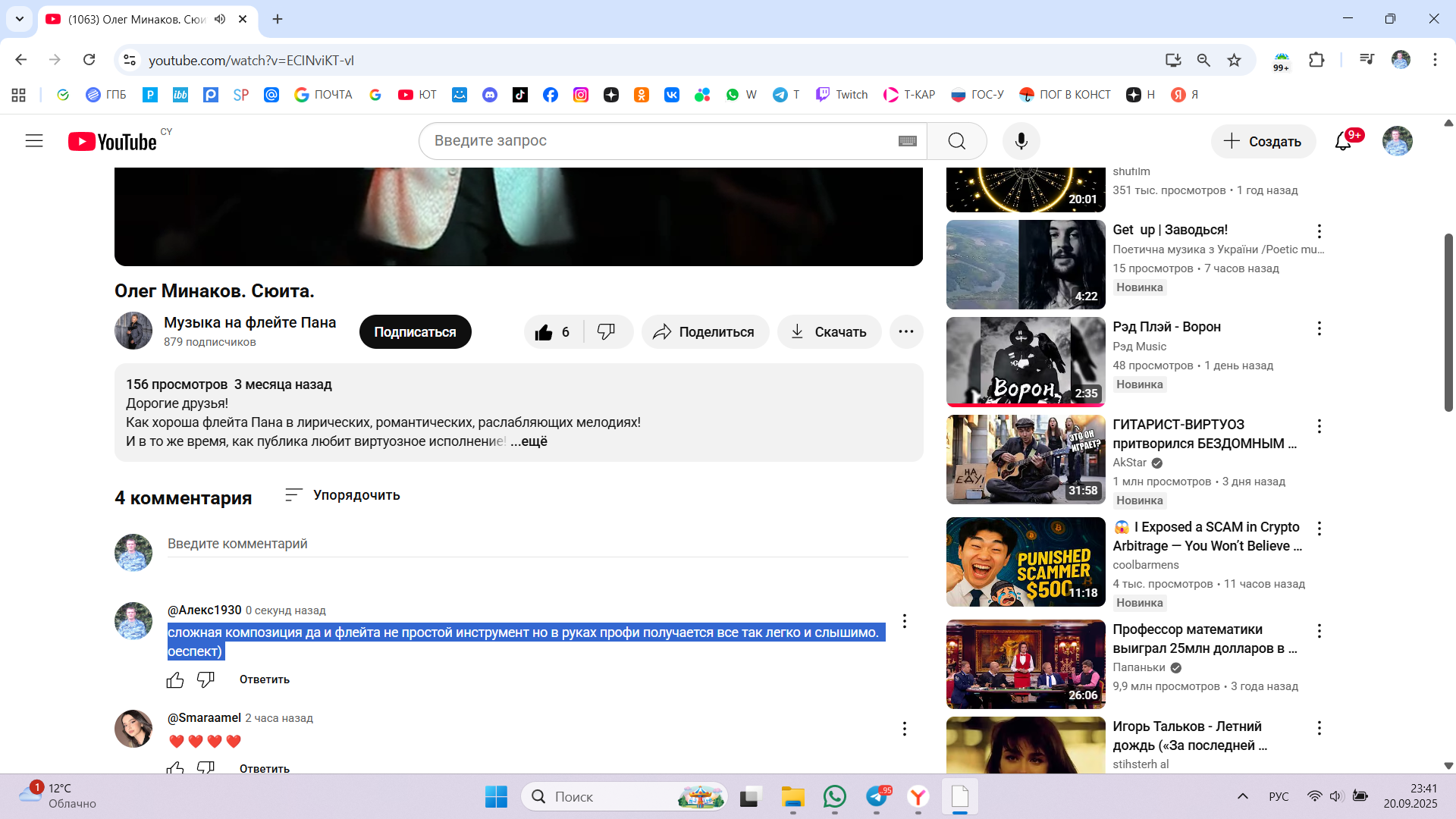Open the Twitch bookmark

(x=842, y=95)
